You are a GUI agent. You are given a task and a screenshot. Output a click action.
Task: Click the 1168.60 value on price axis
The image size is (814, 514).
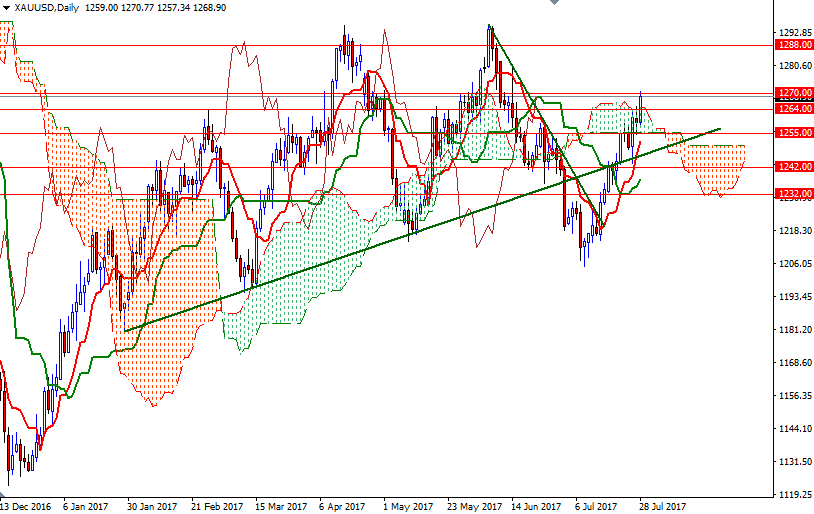pyautogui.click(x=794, y=363)
